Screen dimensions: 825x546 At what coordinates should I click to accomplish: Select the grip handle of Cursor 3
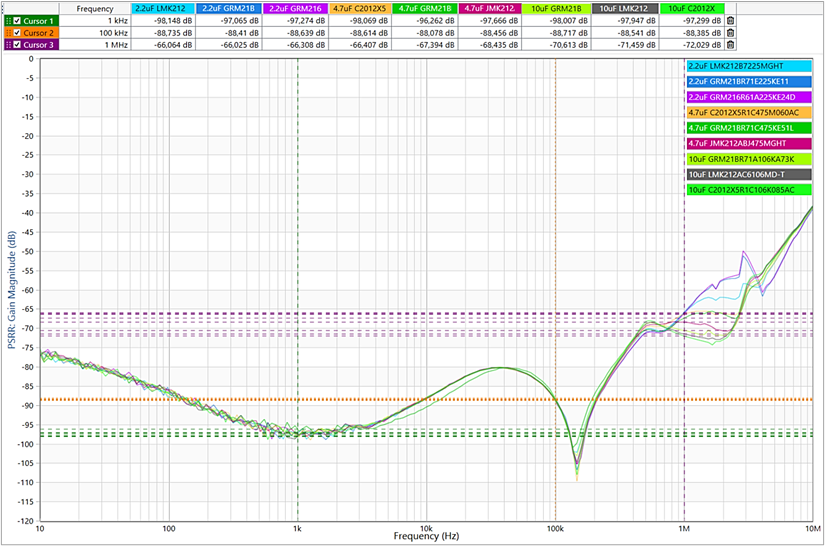8,44
